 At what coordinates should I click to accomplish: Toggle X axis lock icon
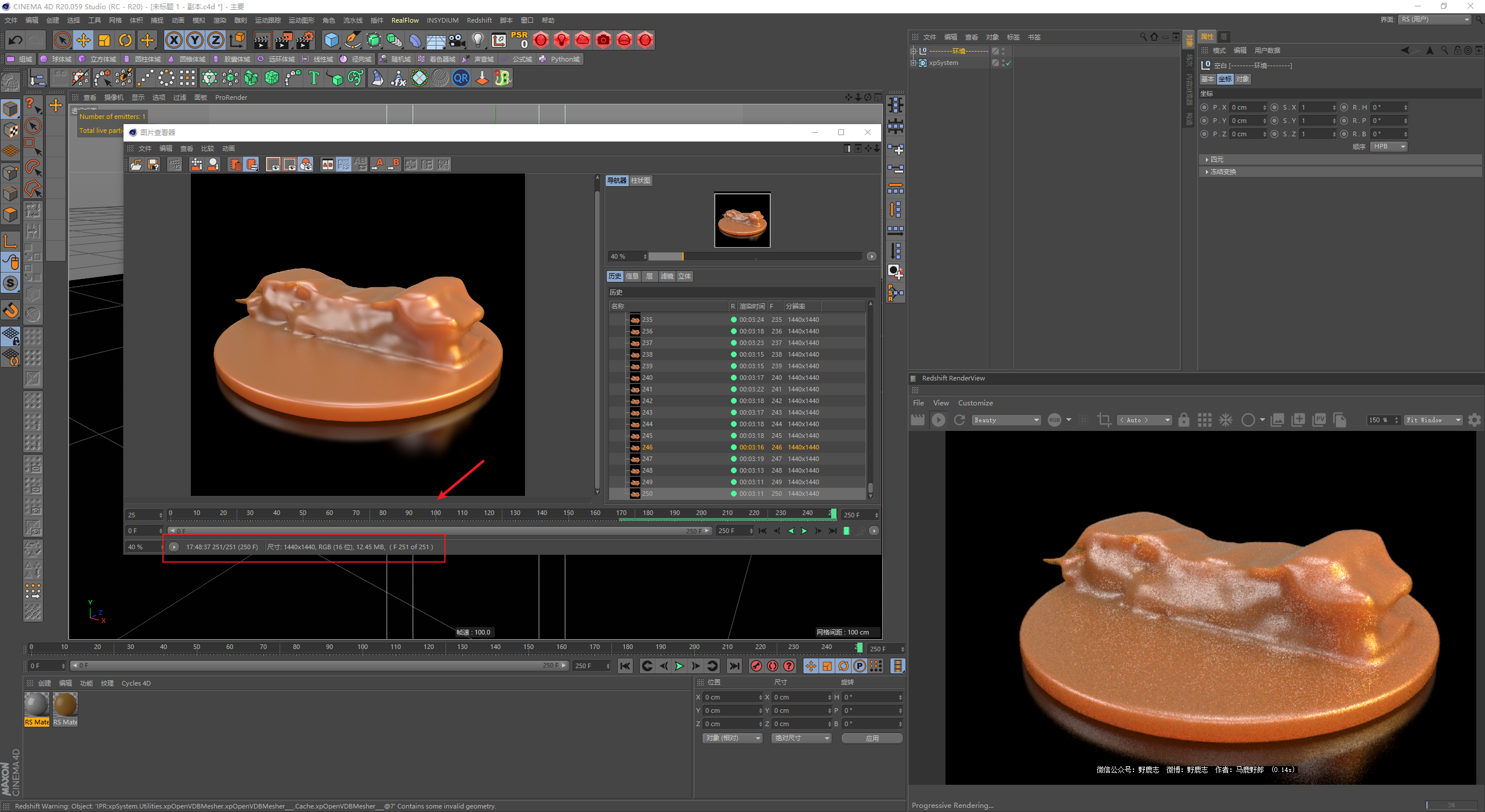pos(173,40)
